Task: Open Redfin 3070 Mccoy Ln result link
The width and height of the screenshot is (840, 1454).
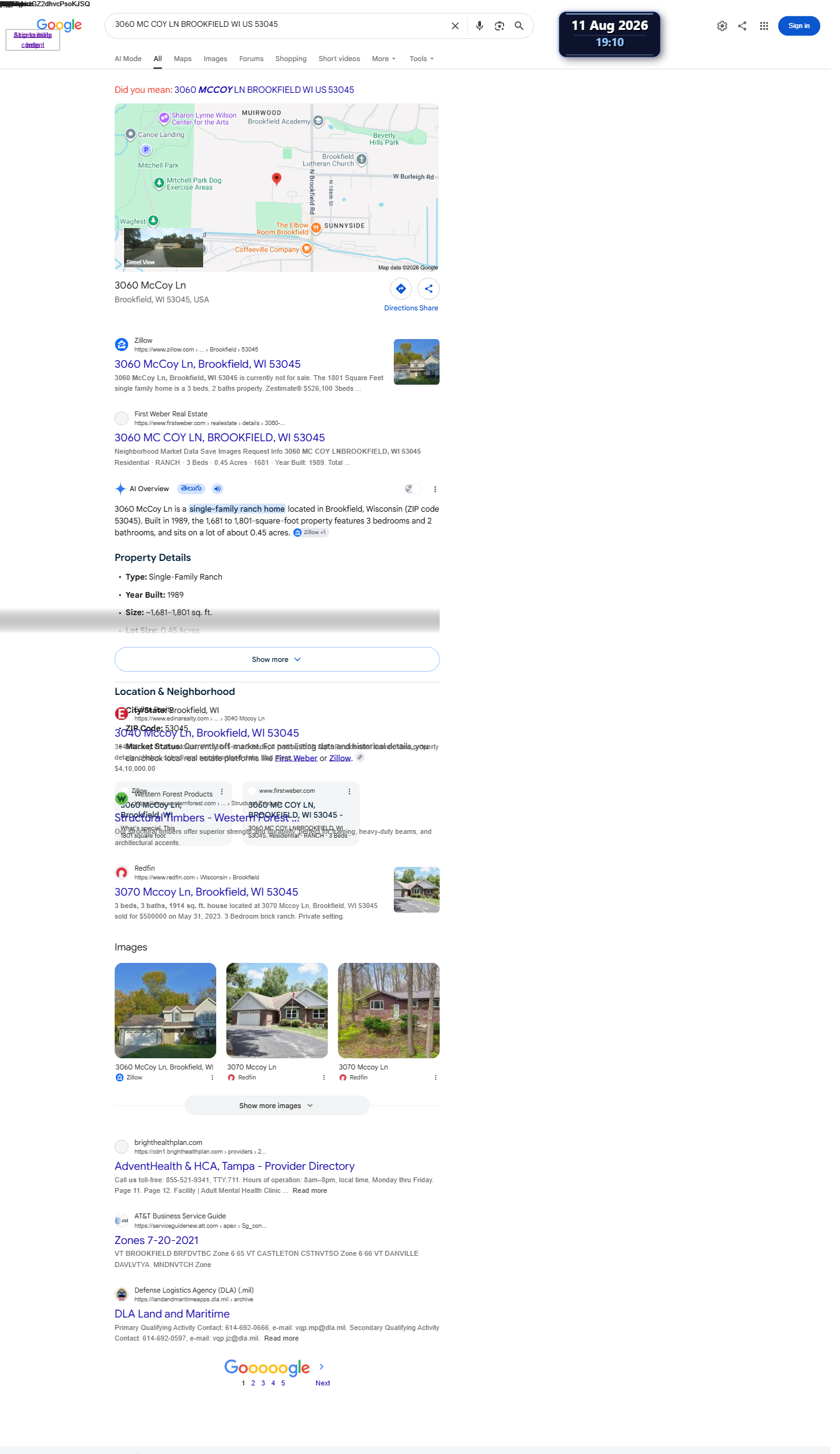Action: (x=206, y=892)
